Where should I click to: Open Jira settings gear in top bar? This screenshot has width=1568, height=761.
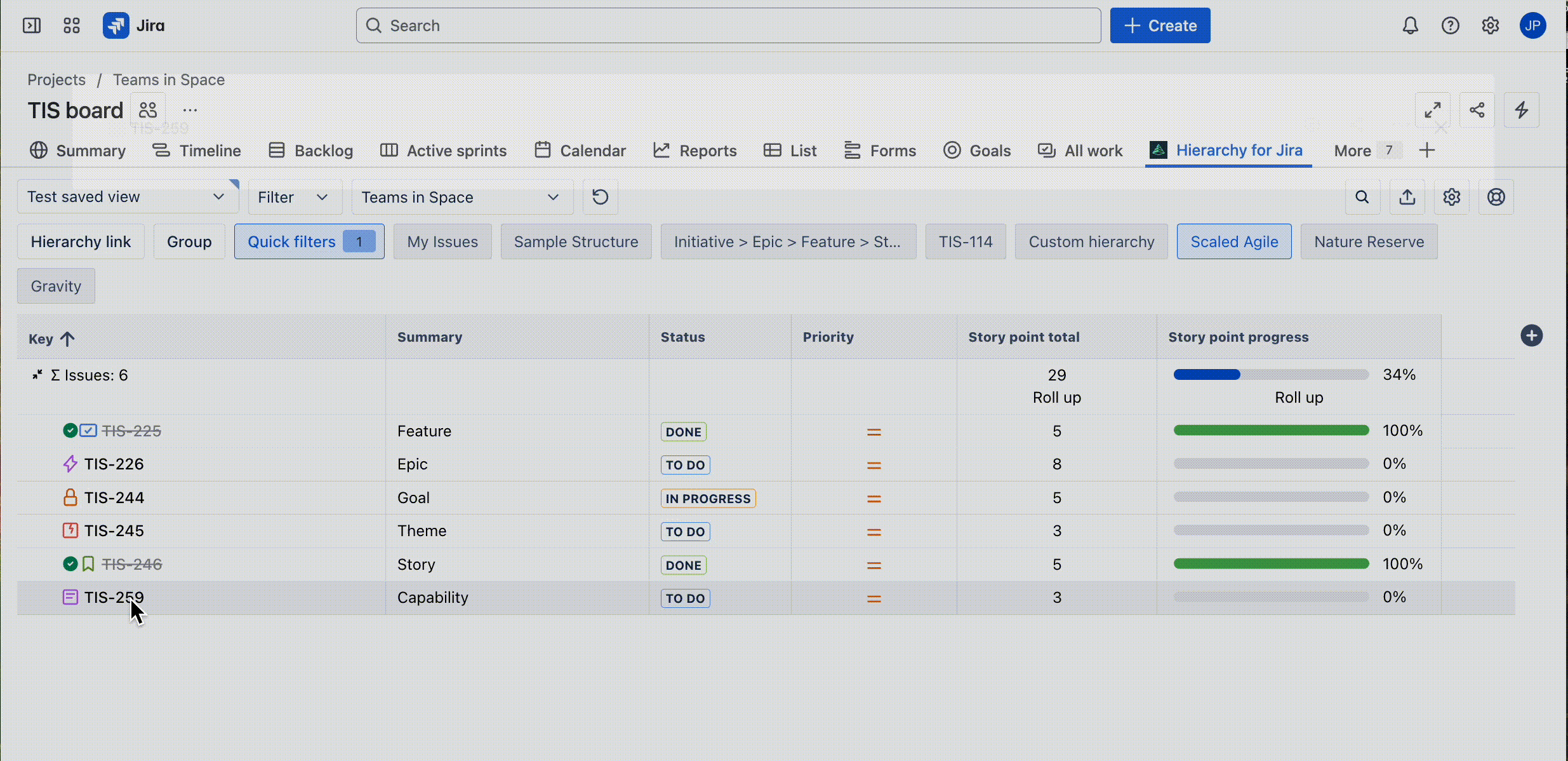tap(1490, 25)
